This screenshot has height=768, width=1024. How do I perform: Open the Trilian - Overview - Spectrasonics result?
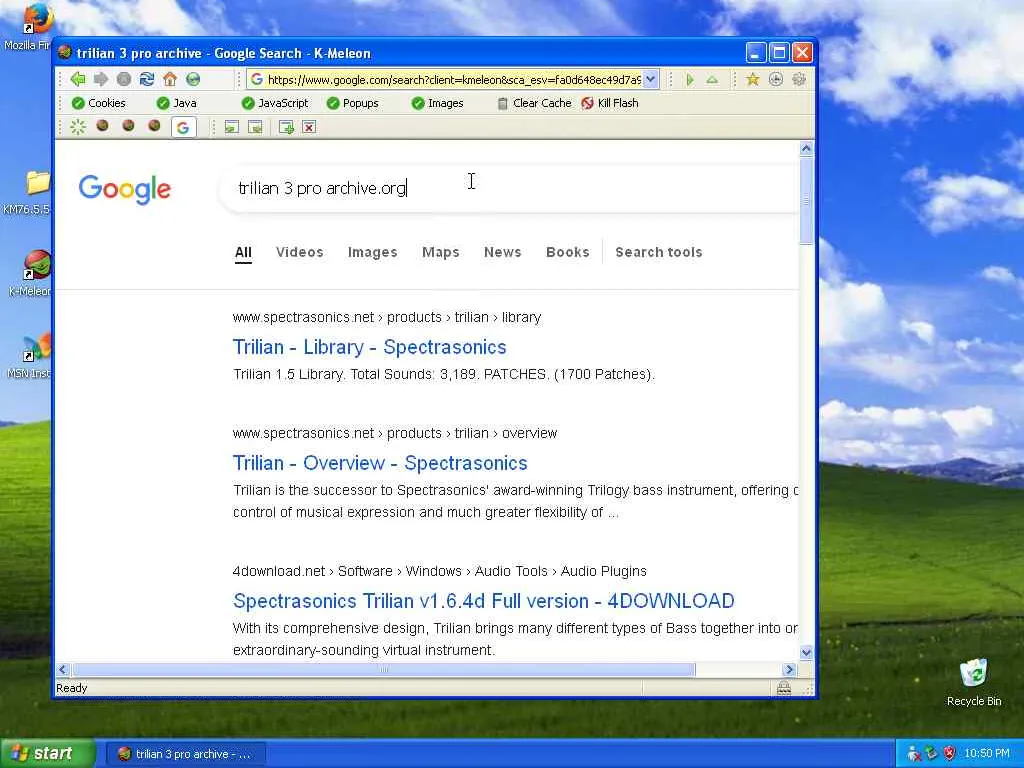(380, 463)
